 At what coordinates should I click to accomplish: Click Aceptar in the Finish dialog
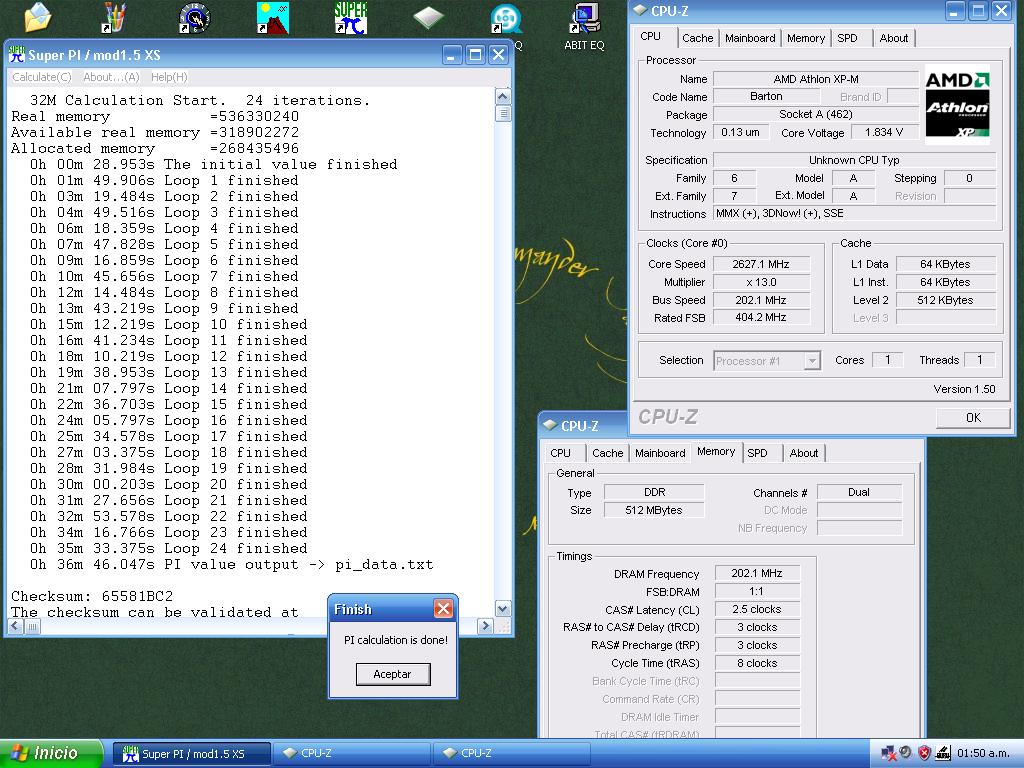click(x=392, y=674)
